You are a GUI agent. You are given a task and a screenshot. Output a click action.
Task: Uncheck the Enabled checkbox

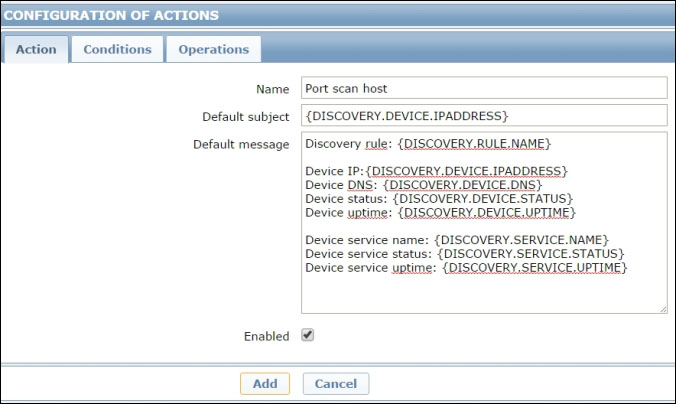308,336
